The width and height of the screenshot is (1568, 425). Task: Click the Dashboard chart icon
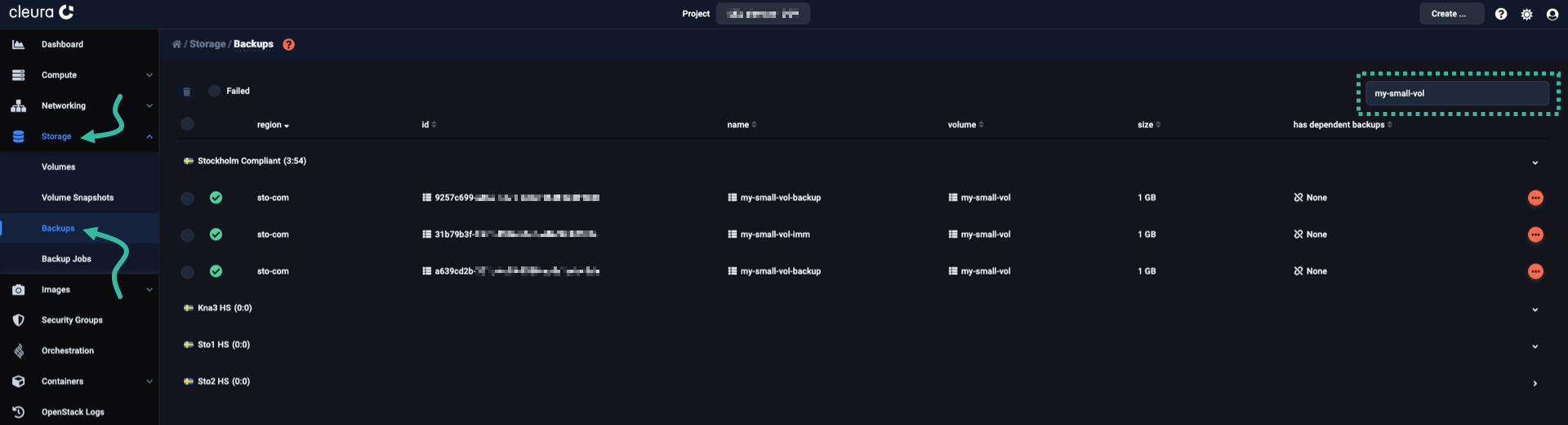pos(18,44)
